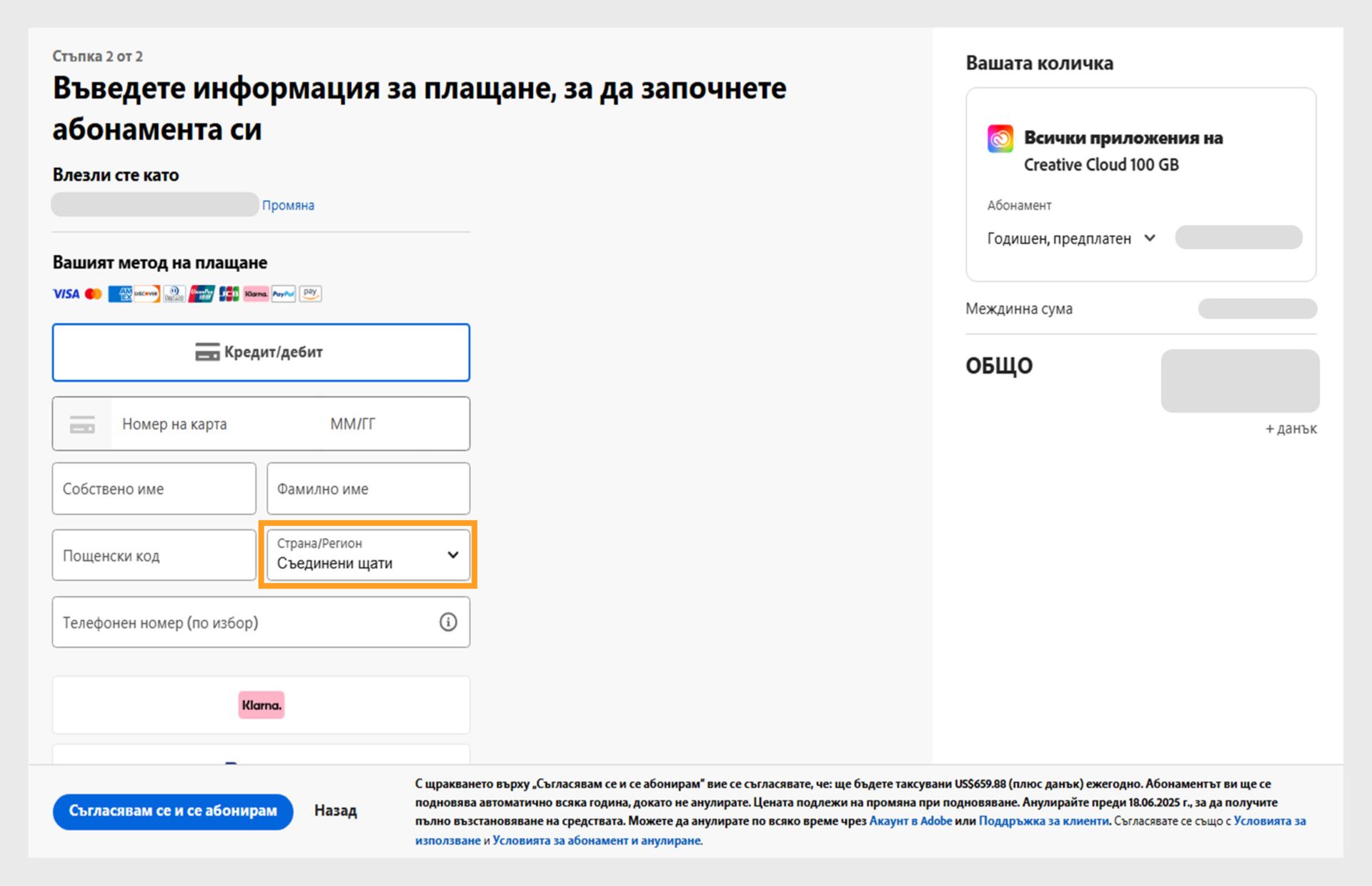Click the phone number info icon
This screenshot has height=886, width=1372.
tap(448, 622)
